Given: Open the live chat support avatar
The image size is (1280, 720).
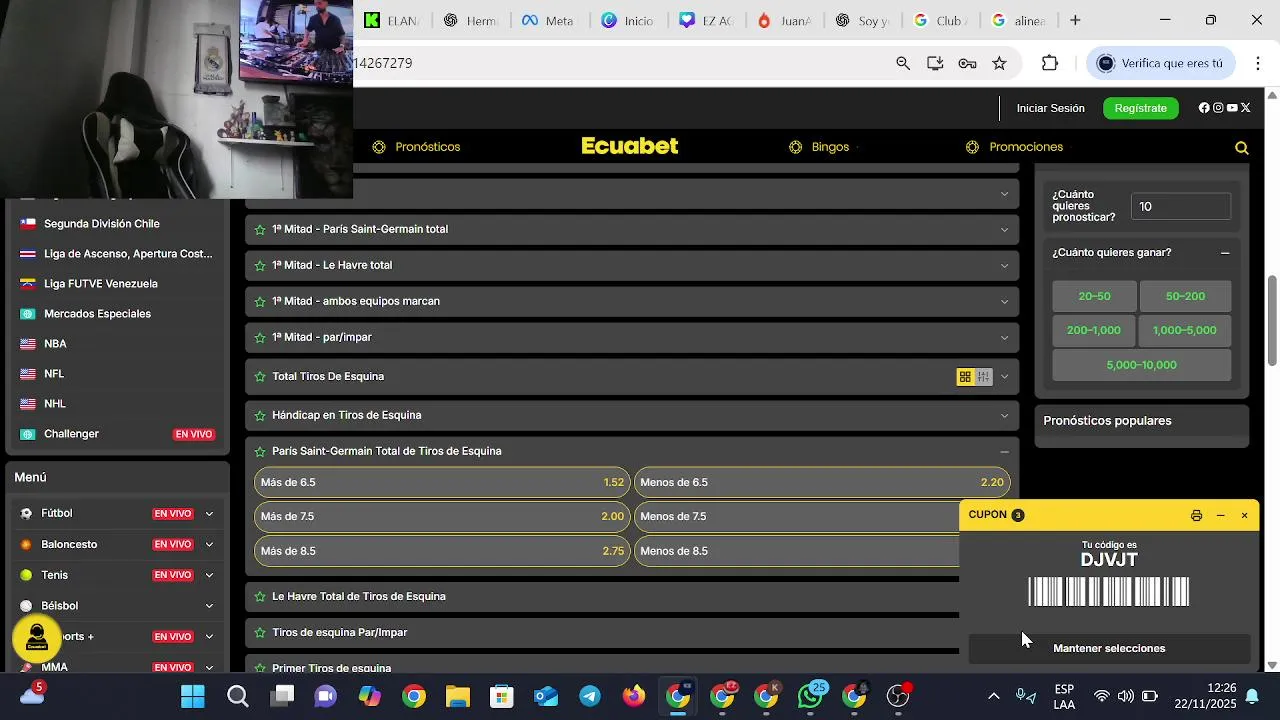Looking at the screenshot, I should pyautogui.click(x=37, y=638).
